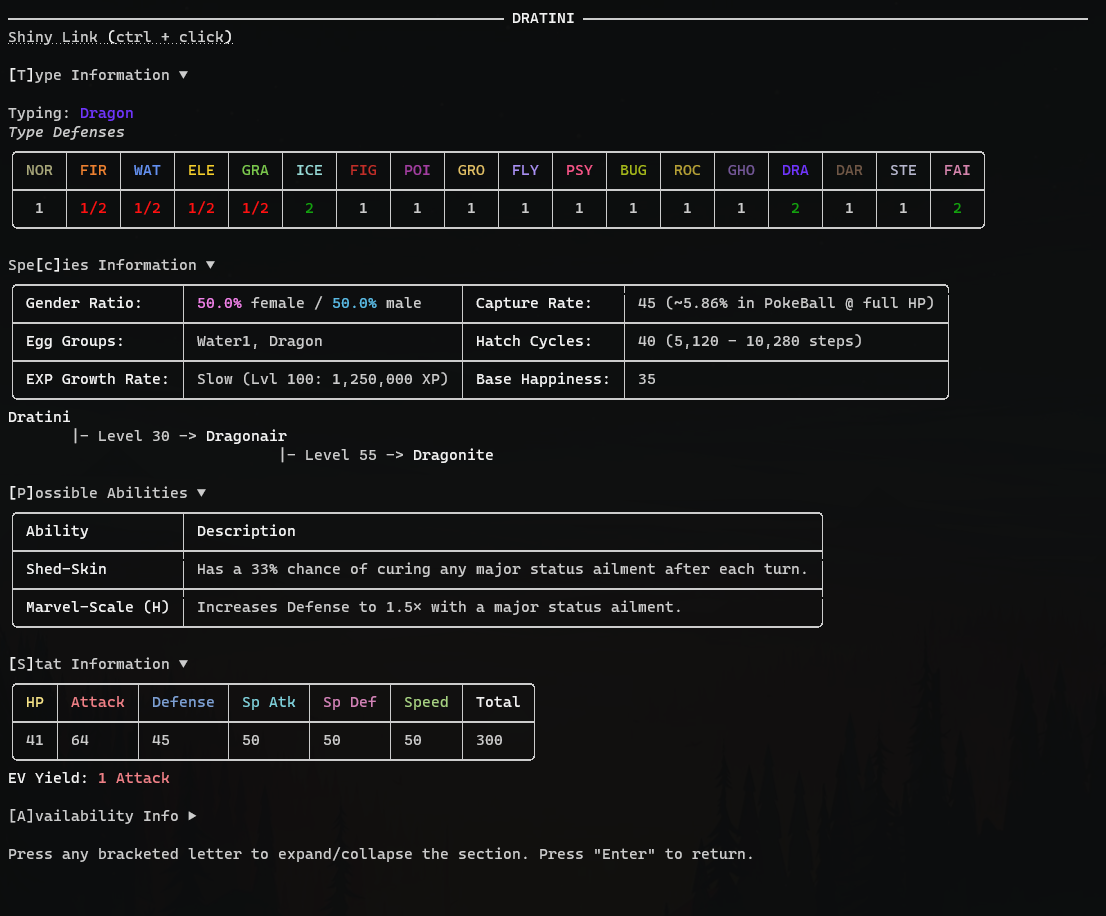Collapse the Species Information section
This screenshot has height=916, width=1106.
(111, 265)
